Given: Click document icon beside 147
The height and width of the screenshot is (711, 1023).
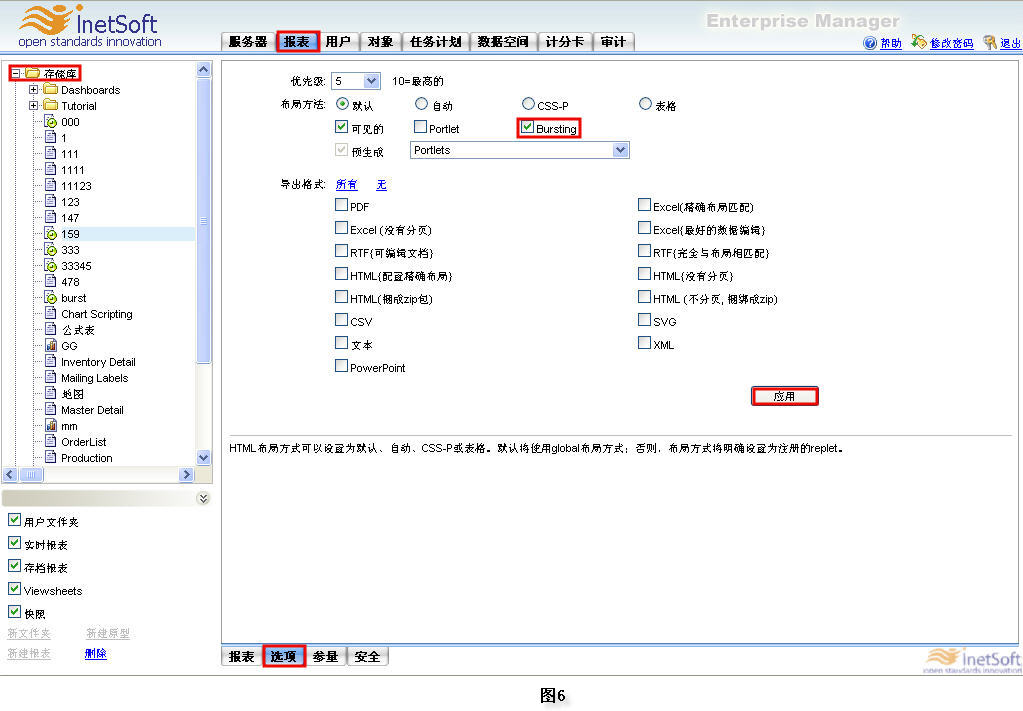Looking at the screenshot, I should click(x=50, y=217).
